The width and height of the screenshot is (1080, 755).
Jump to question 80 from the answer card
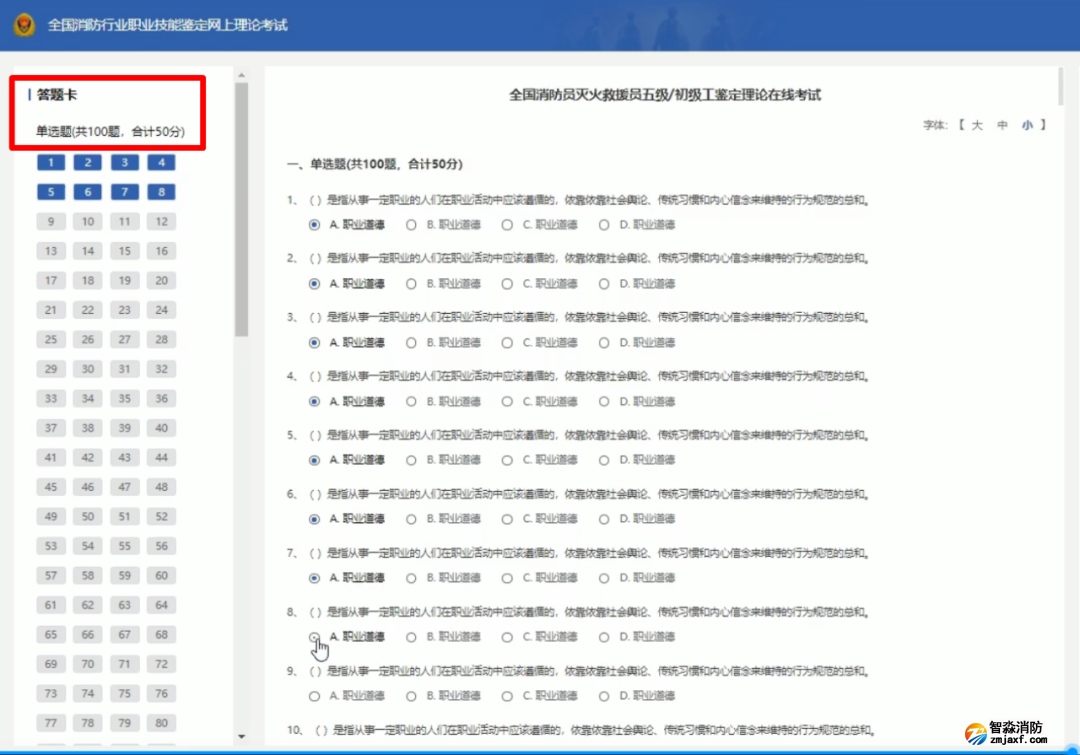(161, 723)
